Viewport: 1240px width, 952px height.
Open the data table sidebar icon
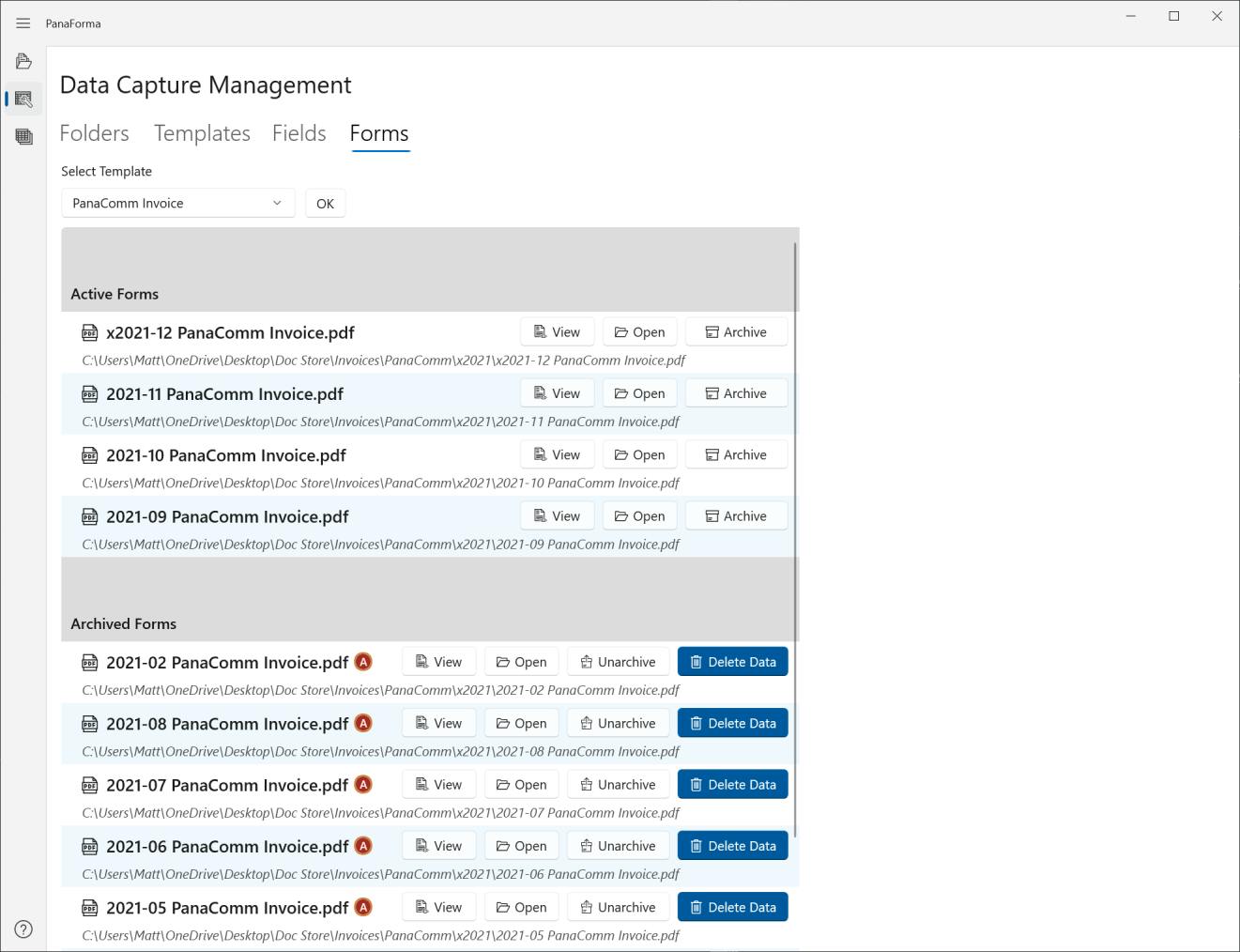(x=24, y=137)
